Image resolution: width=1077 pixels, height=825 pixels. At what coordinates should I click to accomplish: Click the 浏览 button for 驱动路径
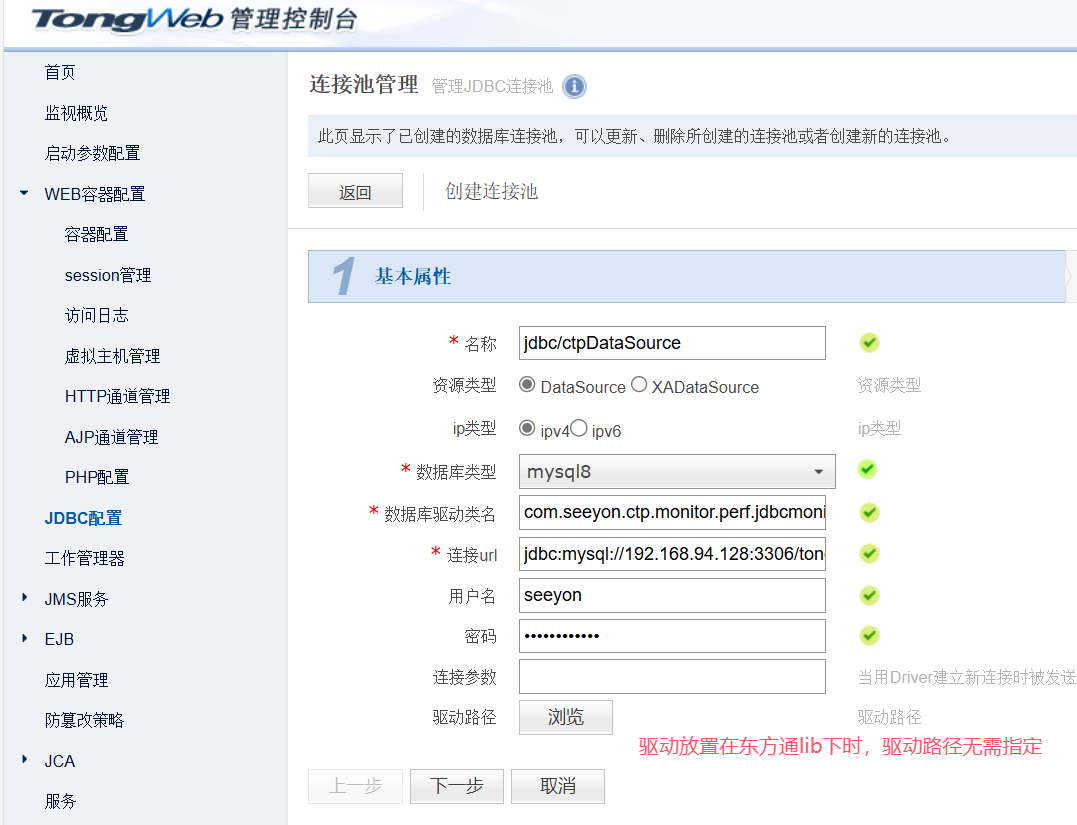tap(565, 717)
